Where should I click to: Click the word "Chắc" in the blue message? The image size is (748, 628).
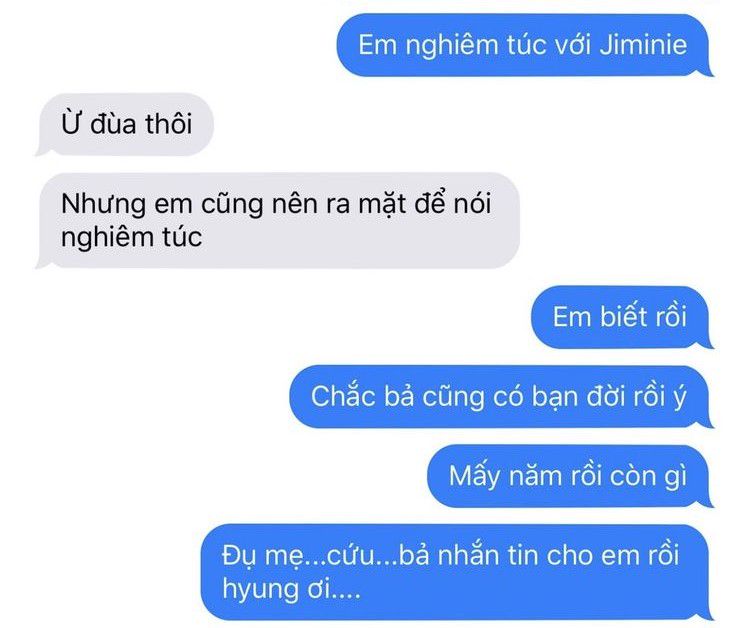[343, 397]
